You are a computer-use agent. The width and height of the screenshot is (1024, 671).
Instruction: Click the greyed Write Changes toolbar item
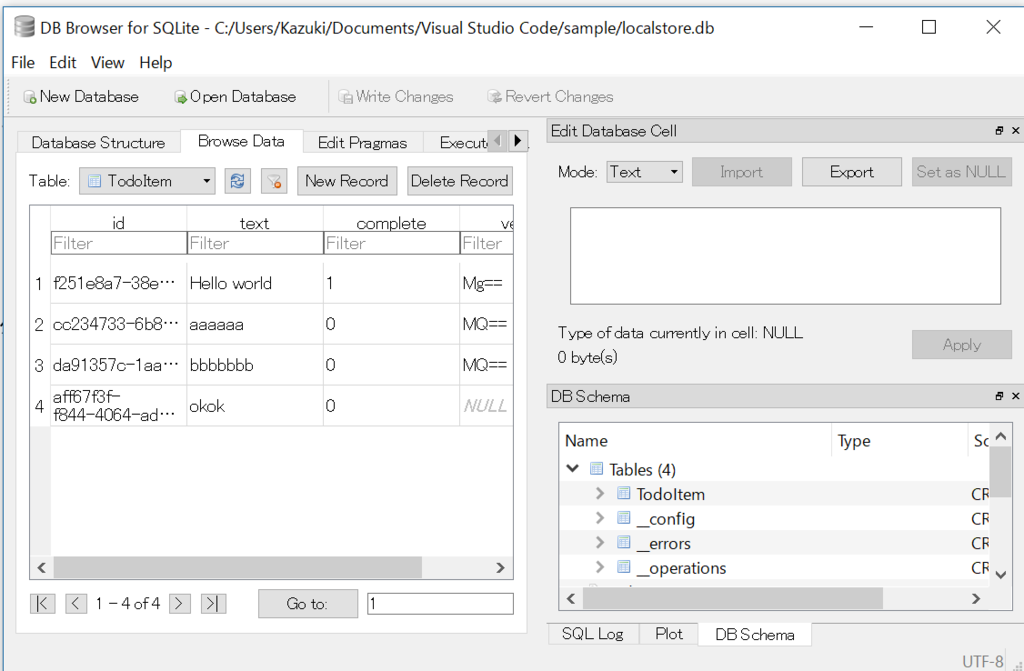point(396,97)
